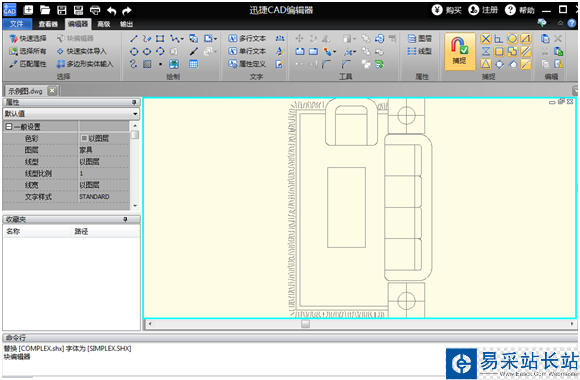
Task: Switch to the 查看器 viewer tab
Action: tap(48, 24)
